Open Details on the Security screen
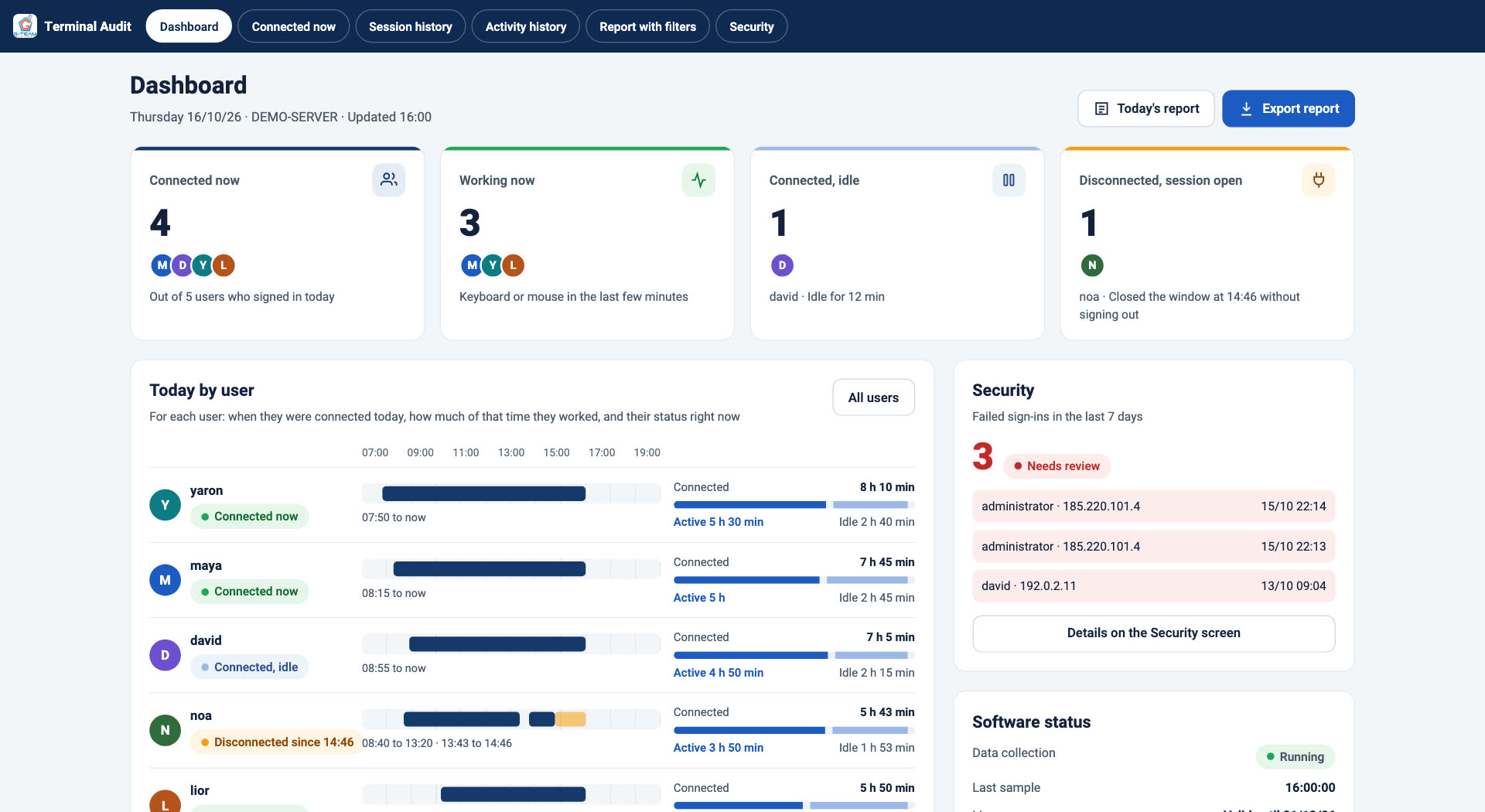The image size is (1485, 812). 1153,633
